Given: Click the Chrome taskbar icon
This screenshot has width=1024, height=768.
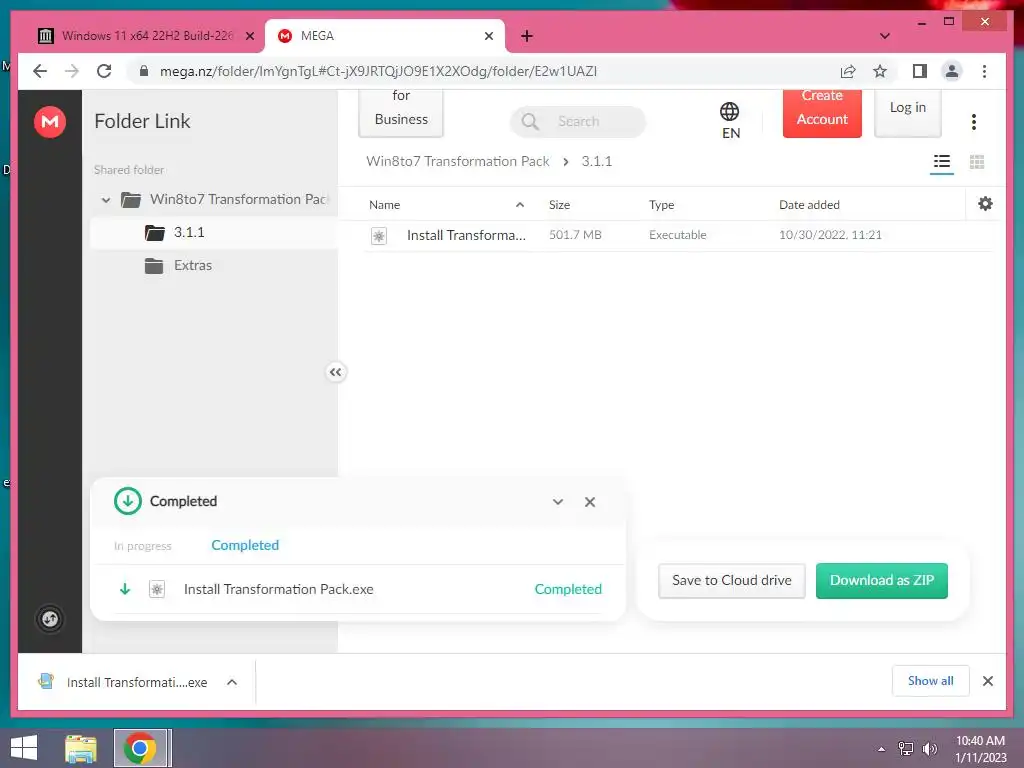Looking at the screenshot, I should [x=140, y=748].
